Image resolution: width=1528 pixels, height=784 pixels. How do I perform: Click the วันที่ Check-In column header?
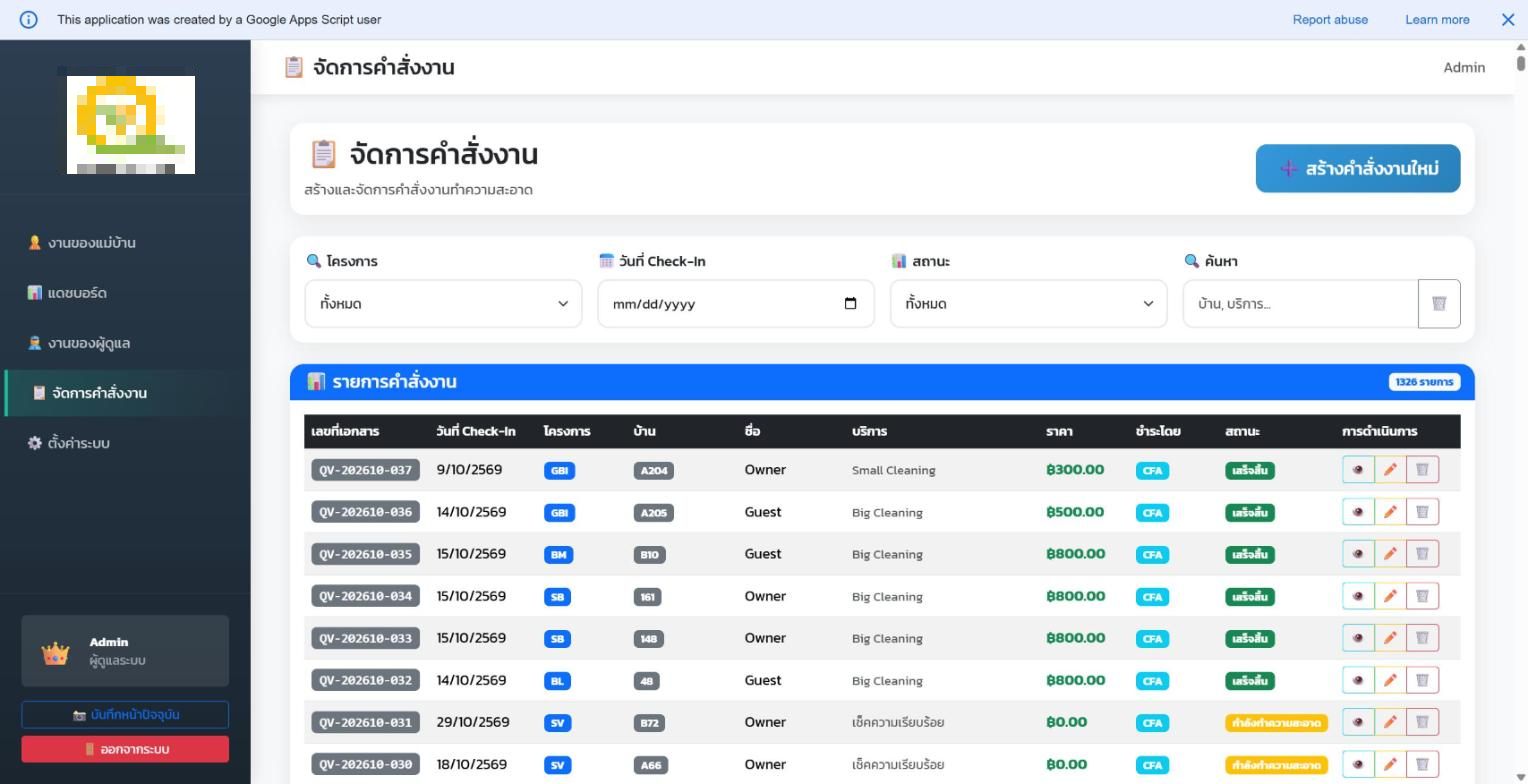coord(476,431)
